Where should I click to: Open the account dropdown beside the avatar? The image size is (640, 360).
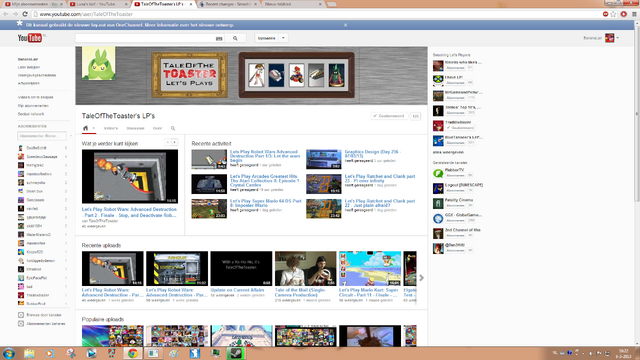(618, 38)
